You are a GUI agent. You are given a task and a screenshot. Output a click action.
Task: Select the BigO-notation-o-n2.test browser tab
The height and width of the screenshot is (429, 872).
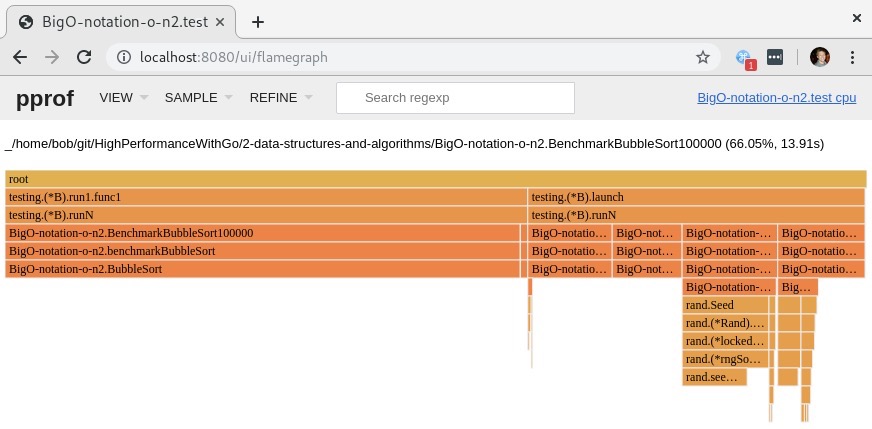click(x=120, y=22)
